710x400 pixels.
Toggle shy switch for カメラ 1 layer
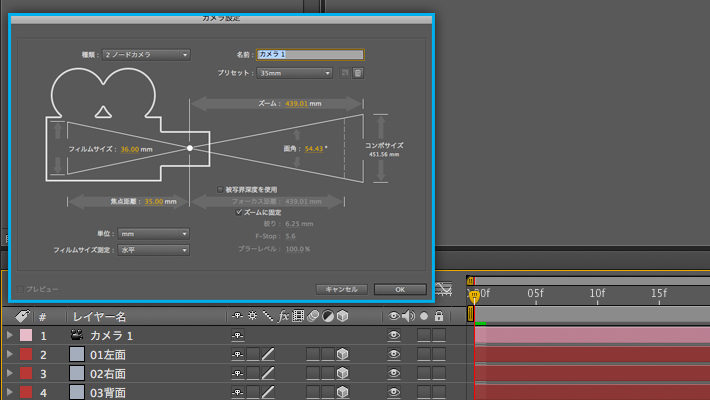click(238, 335)
